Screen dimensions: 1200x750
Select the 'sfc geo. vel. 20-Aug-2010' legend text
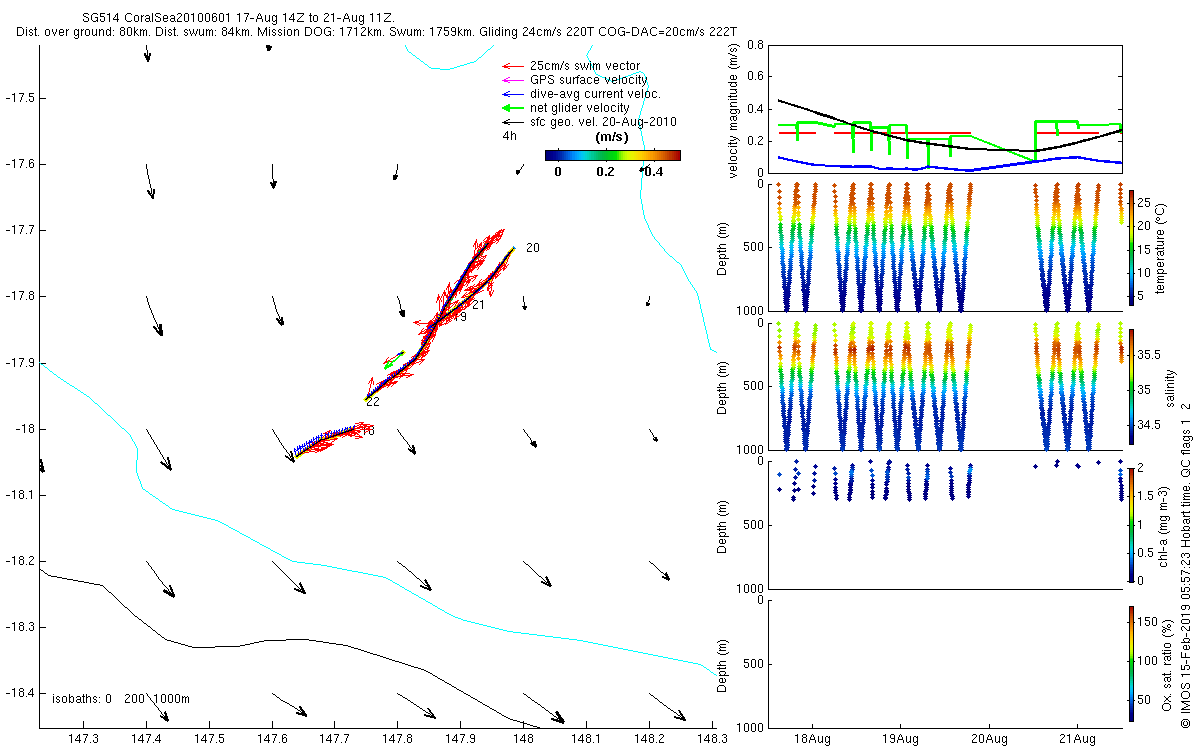[x=603, y=122]
